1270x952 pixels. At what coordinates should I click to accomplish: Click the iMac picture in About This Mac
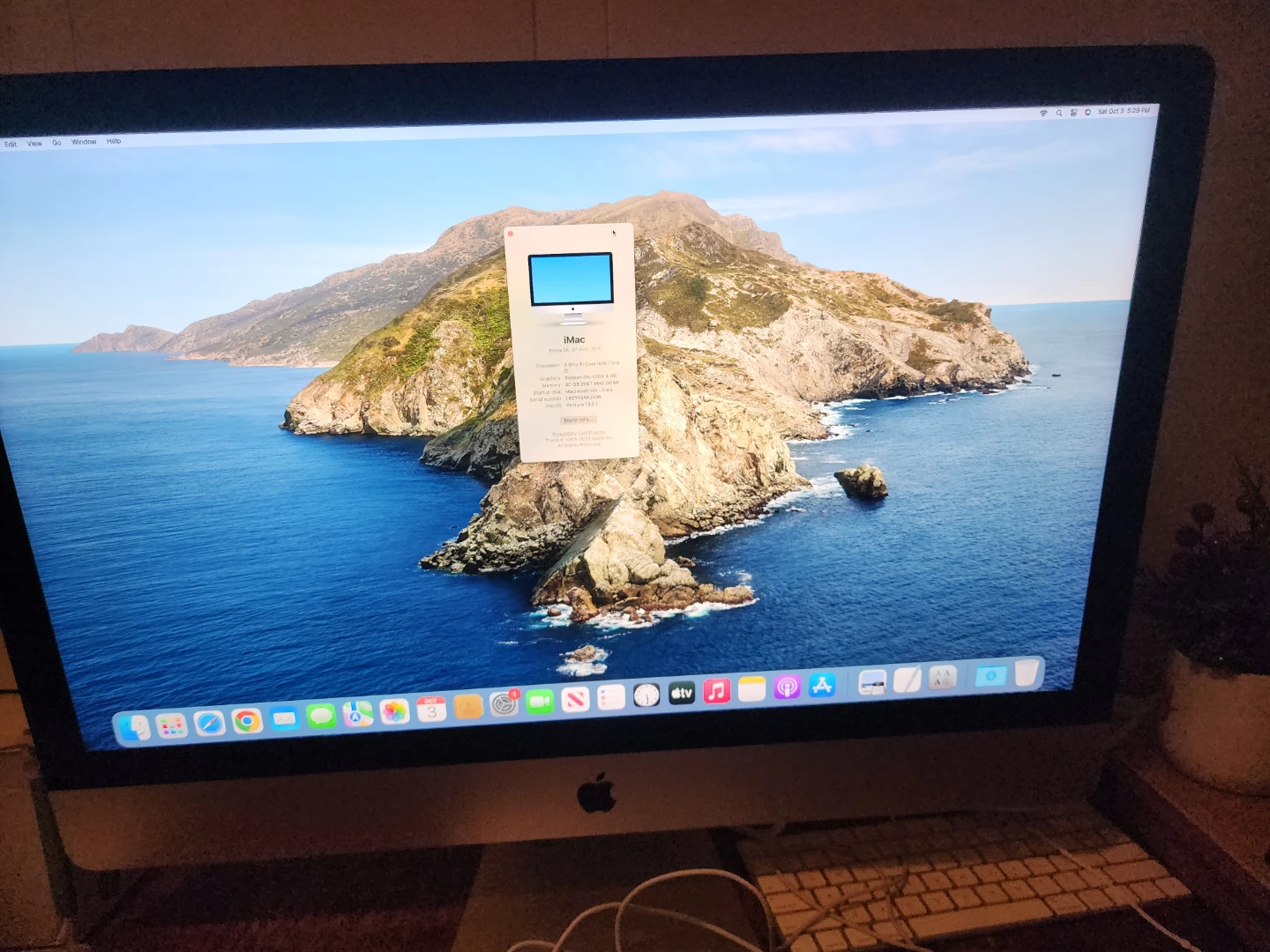pos(571,289)
